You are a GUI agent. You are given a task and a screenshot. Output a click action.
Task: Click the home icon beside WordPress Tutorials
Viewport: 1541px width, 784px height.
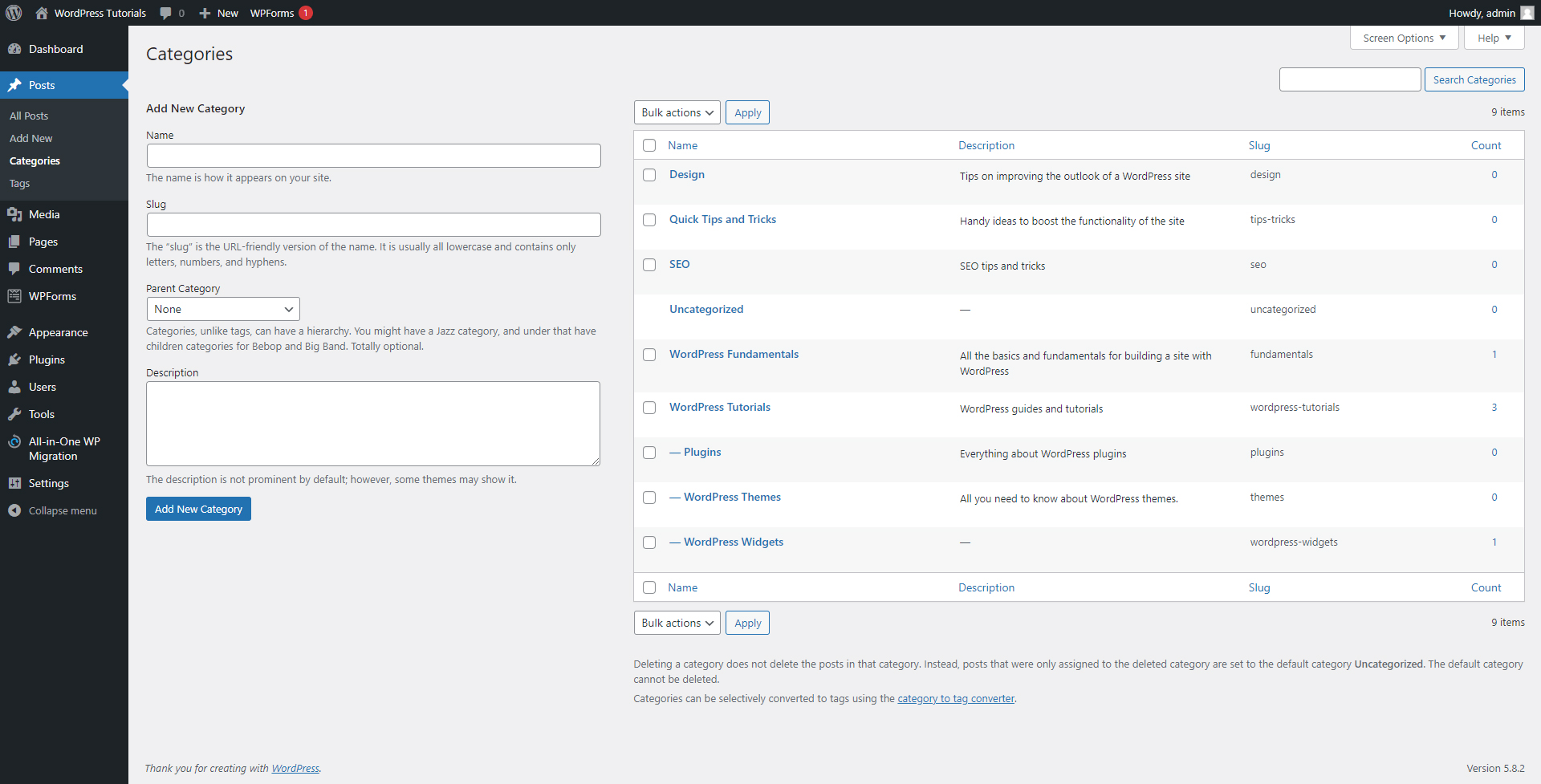[x=42, y=13]
